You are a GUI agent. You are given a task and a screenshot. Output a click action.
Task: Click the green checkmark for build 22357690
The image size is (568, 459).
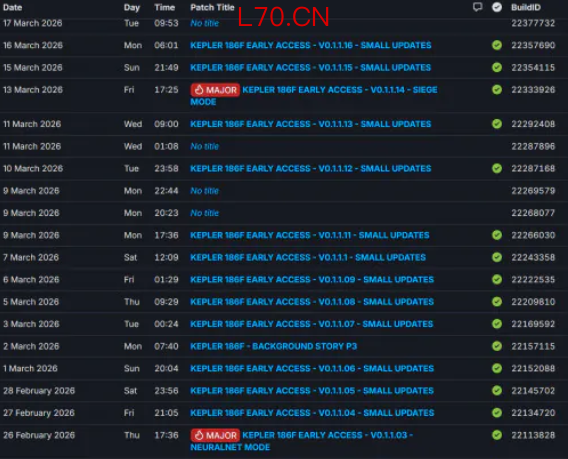pyautogui.click(x=497, y=45)
